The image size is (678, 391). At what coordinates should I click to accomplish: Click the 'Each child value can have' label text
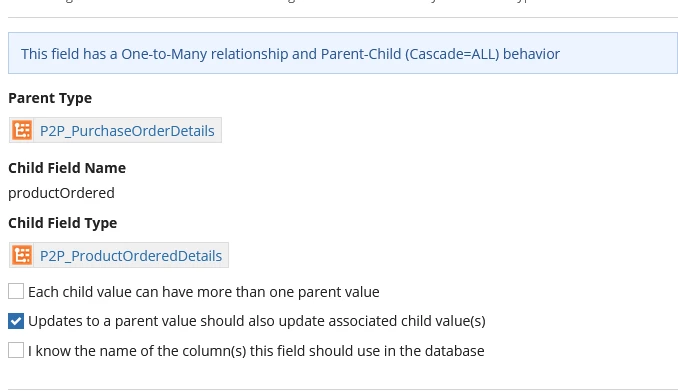[204, 292]
